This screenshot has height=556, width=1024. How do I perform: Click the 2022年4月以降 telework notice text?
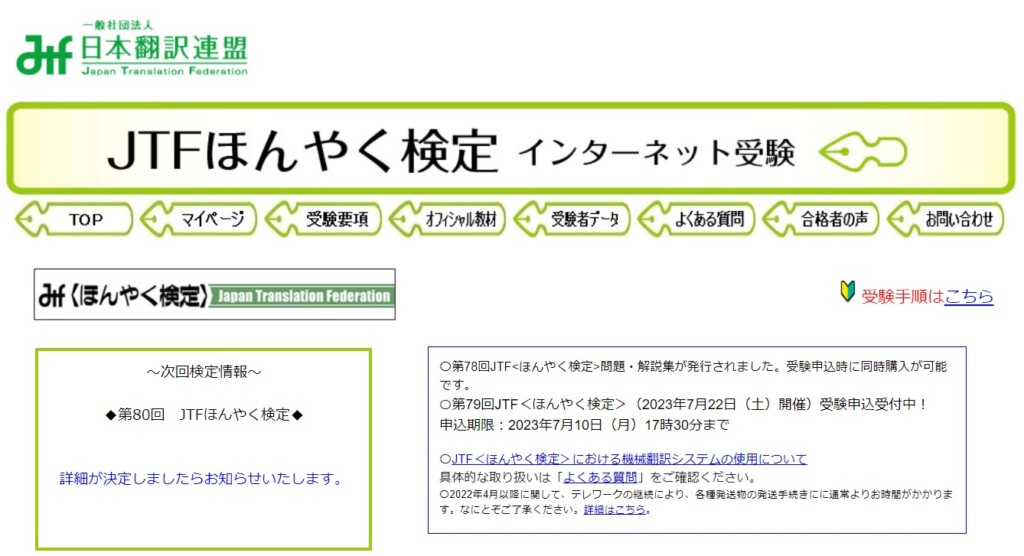tap(696, 502)
